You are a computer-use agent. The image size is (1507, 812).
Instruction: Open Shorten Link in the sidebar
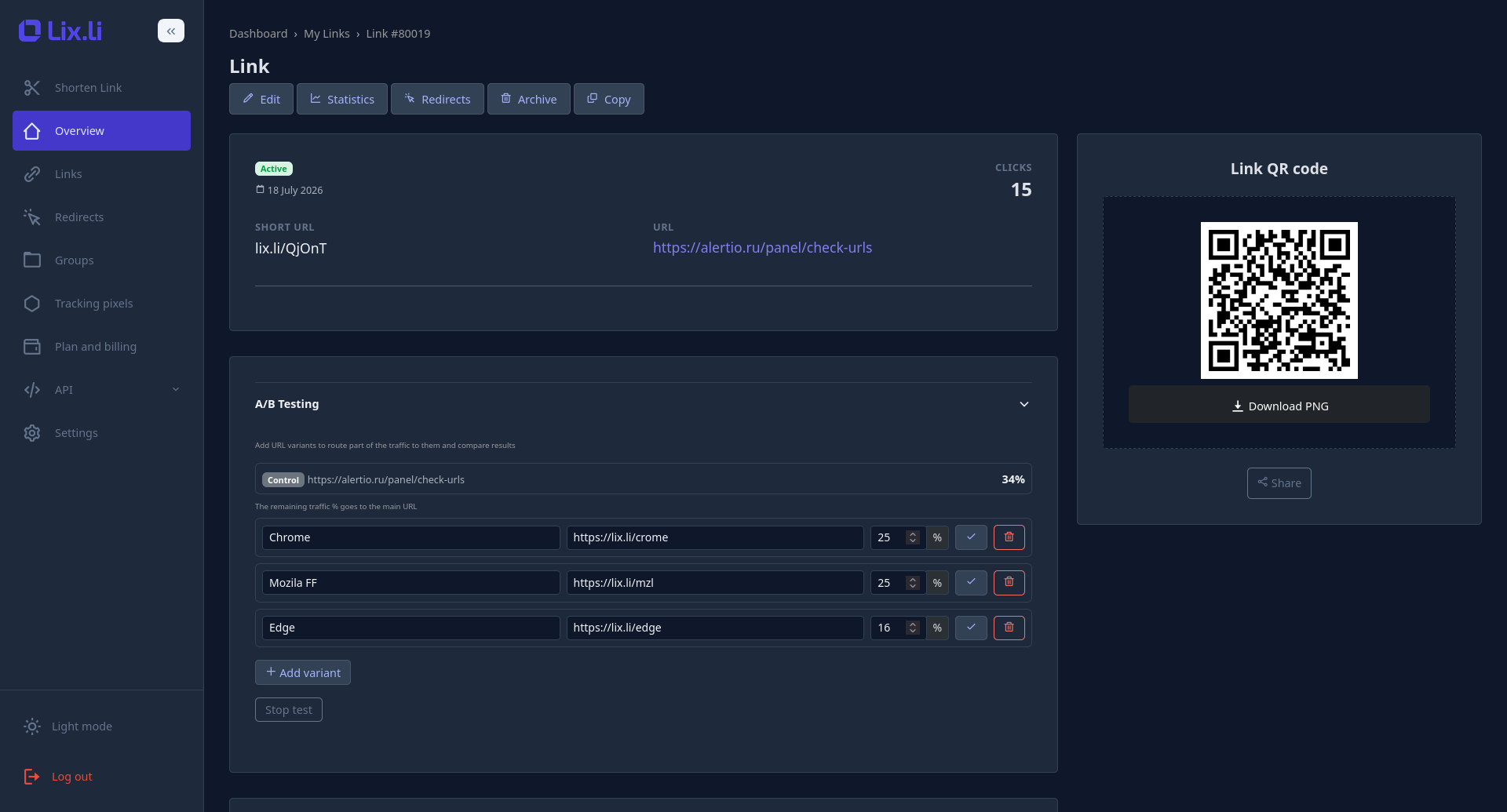coord(101,88)
